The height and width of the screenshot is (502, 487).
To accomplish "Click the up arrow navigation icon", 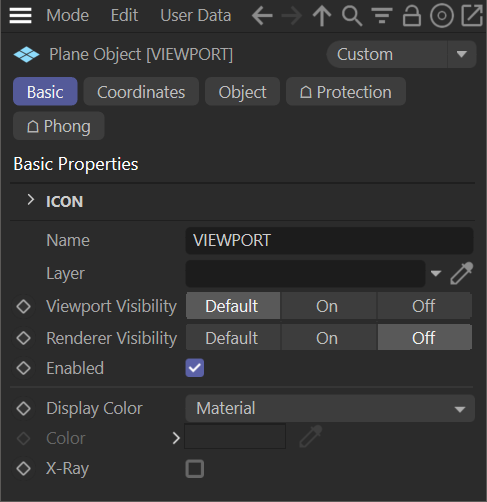I will [322, 15].
